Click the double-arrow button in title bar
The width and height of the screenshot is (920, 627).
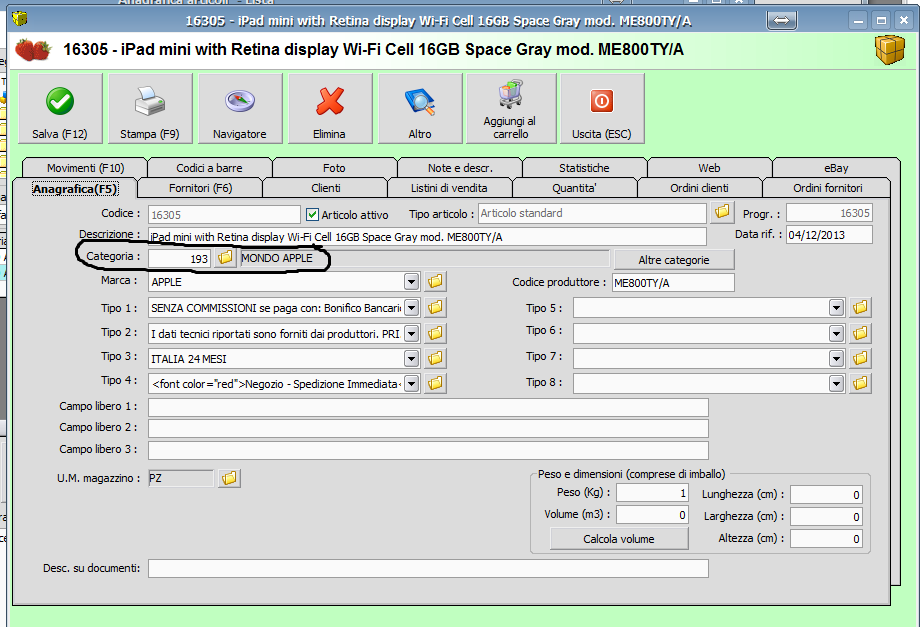(782, 21)
